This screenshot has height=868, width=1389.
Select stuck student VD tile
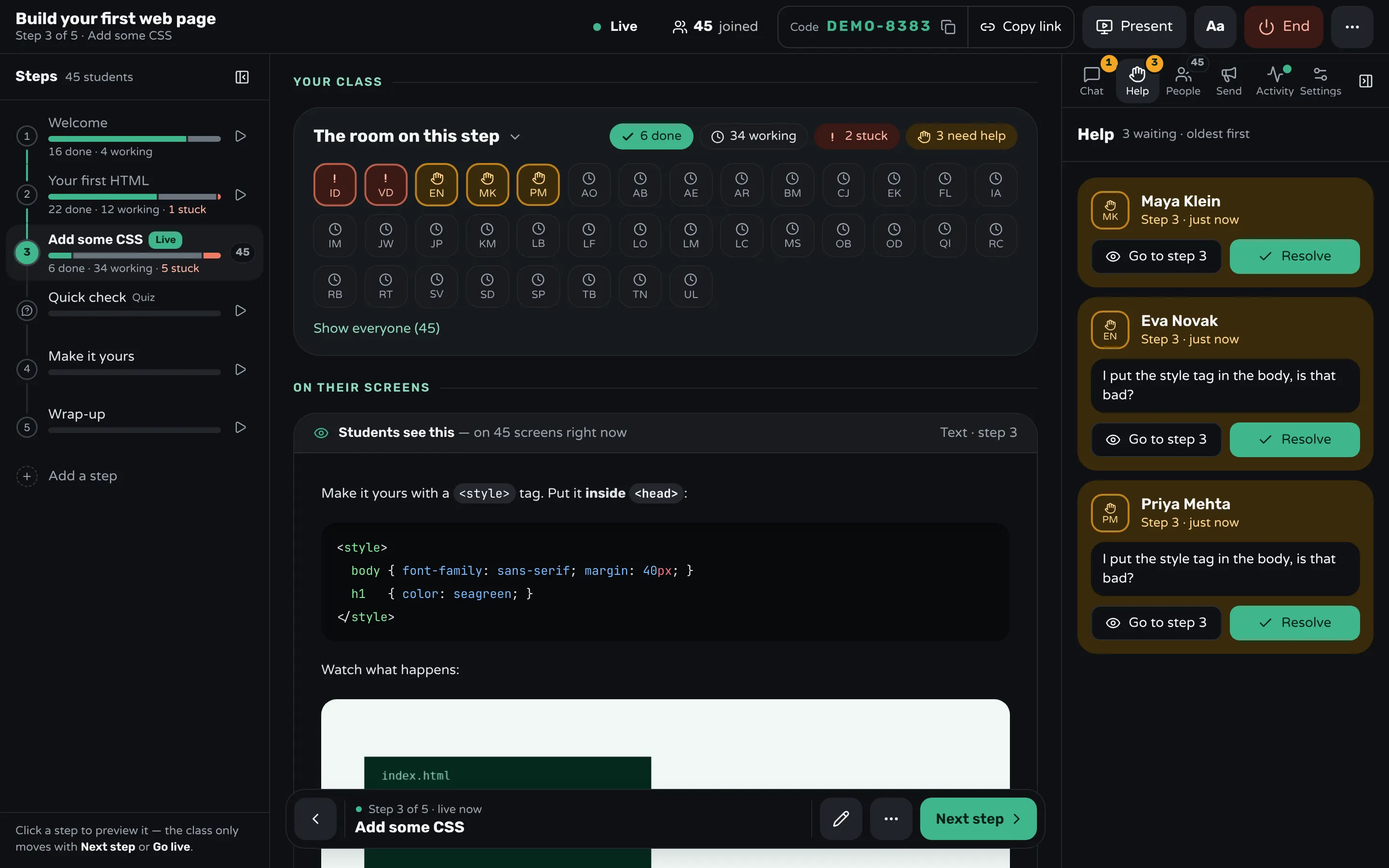point(386,185)
